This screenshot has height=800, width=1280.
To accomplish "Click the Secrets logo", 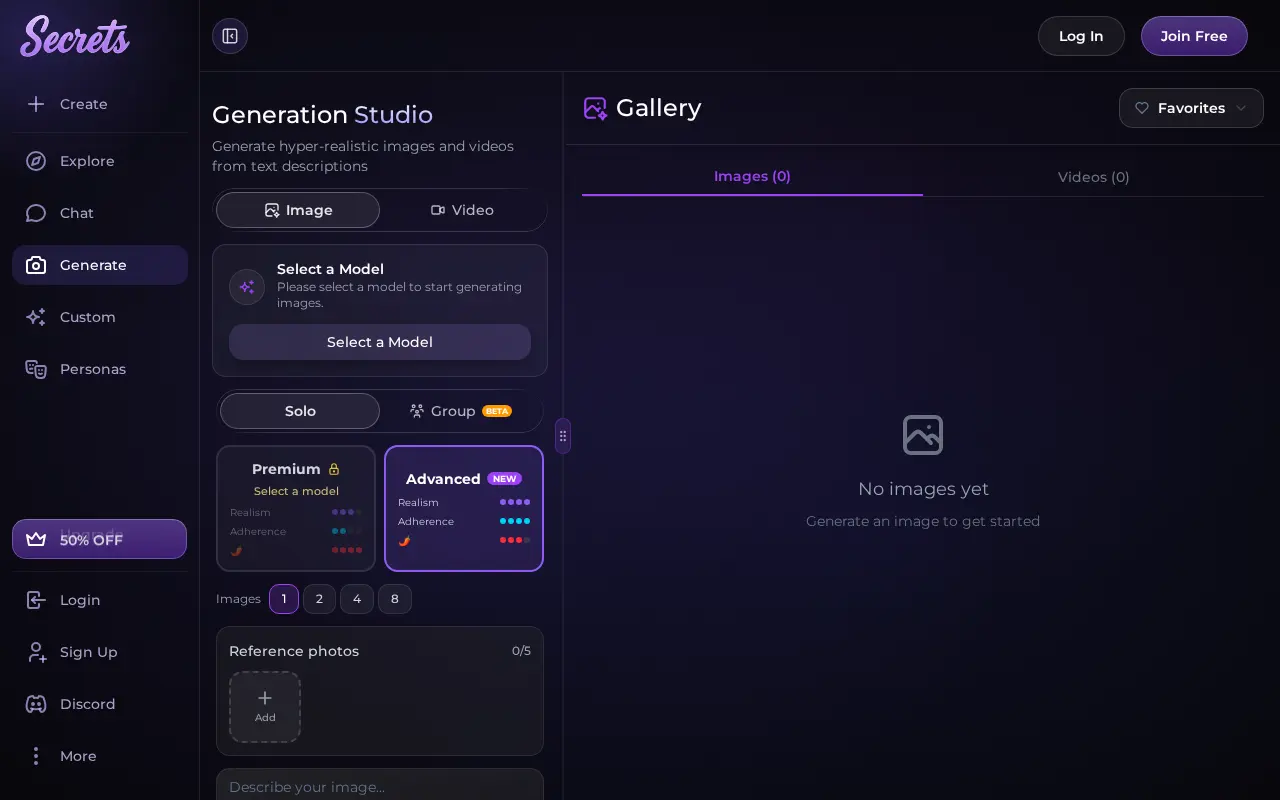I will click(x=75, y=36).
